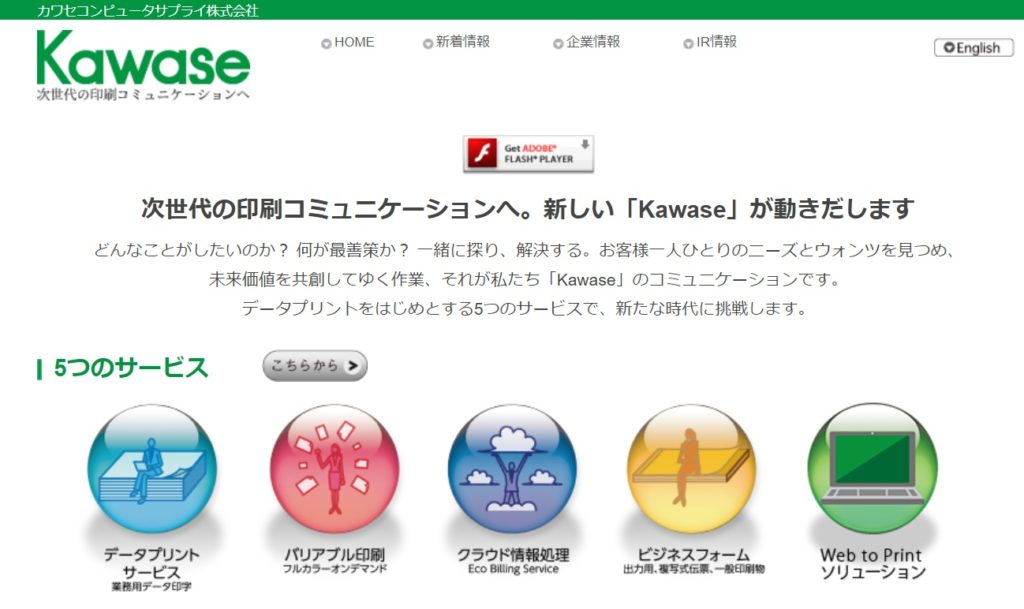The width and height of the screenshot is (1024, 609).
Task: Click the Eco Billing Service caption
Action: tap(513, 570)
